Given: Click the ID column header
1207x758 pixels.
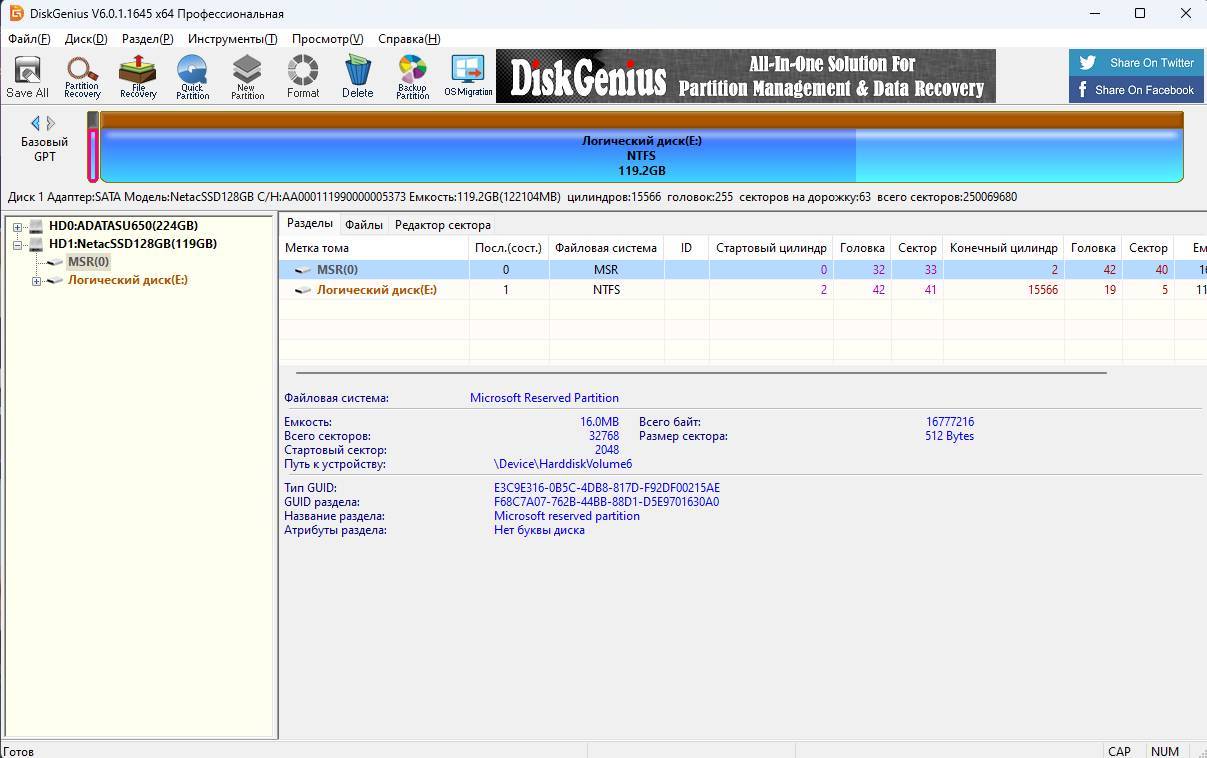Looking at the screenshot, I should click(x=686, y=248).
